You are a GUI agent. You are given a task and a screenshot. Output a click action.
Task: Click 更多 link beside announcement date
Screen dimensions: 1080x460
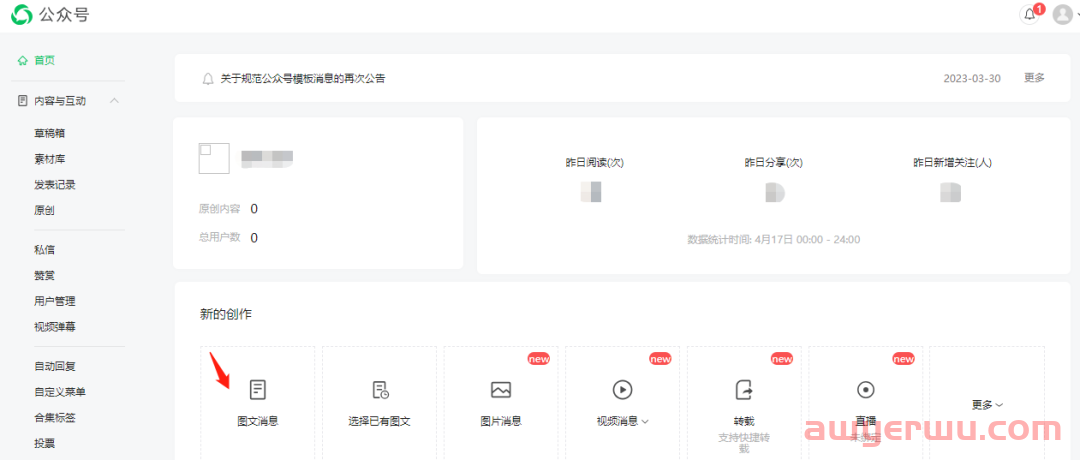tap(1035, 78)
